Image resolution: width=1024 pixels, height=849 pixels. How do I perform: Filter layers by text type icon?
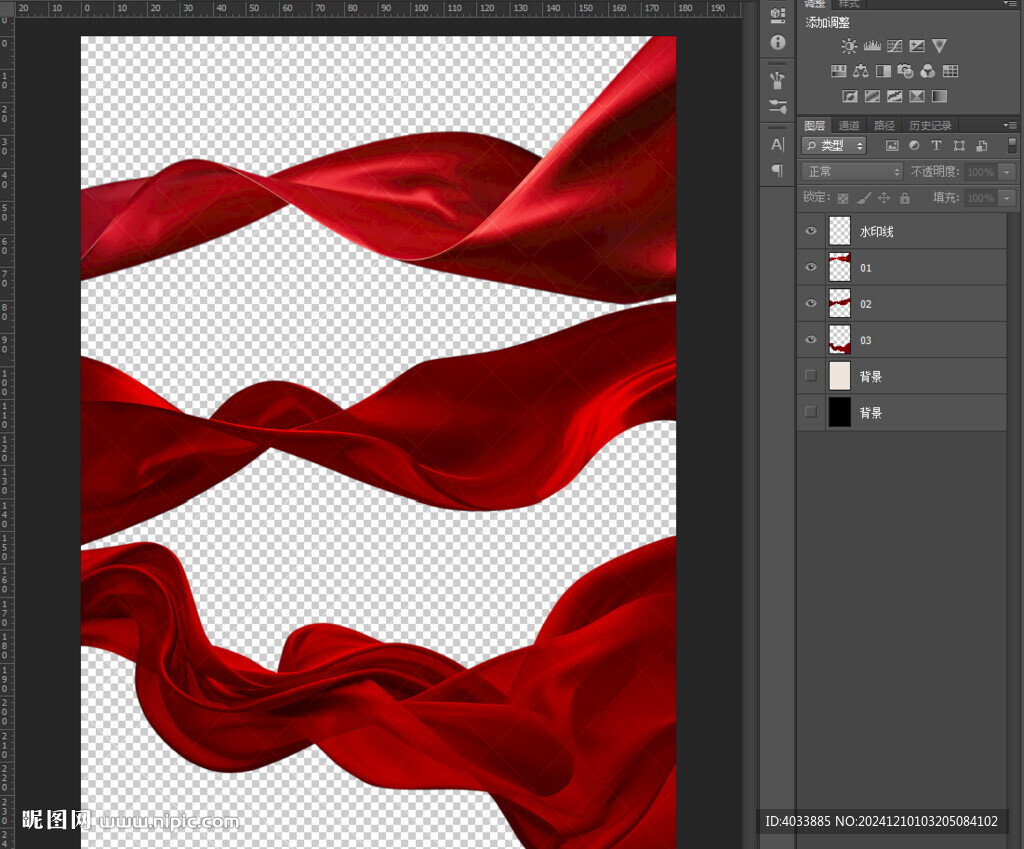click(937, 146)
